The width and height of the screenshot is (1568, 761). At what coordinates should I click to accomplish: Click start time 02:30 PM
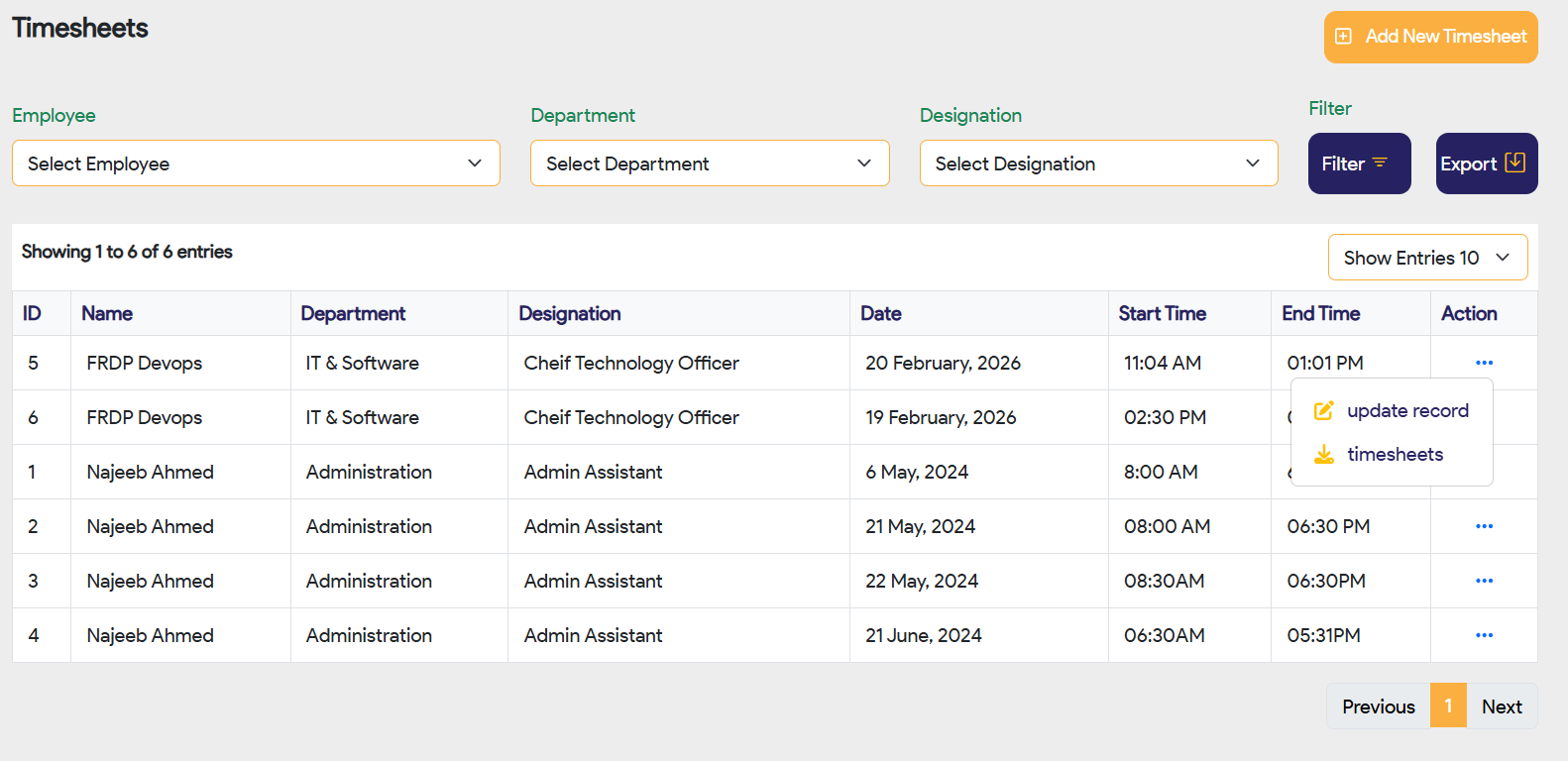1165,417
